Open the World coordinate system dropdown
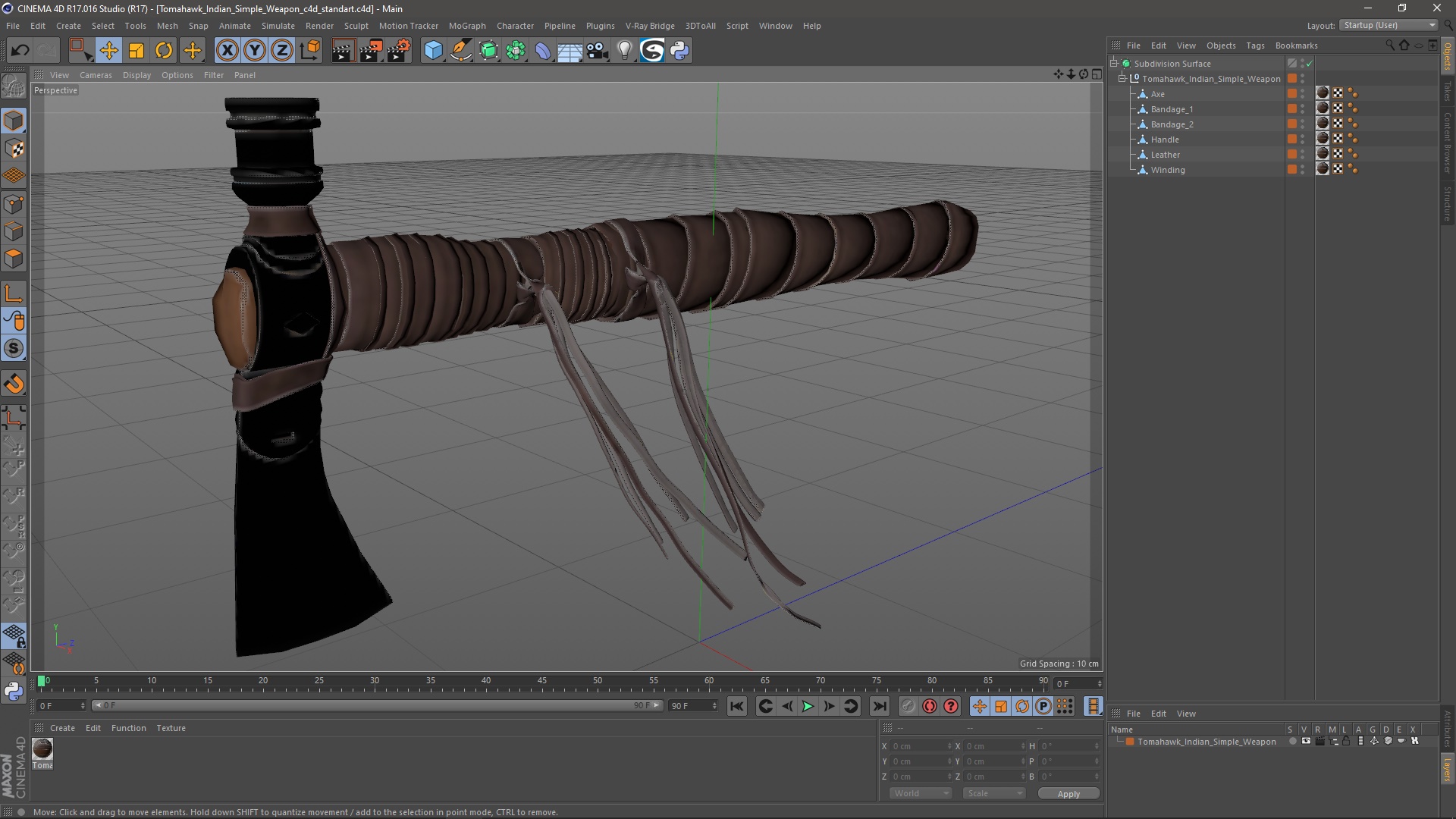The image size is (1456, 819). pos(921,793)
